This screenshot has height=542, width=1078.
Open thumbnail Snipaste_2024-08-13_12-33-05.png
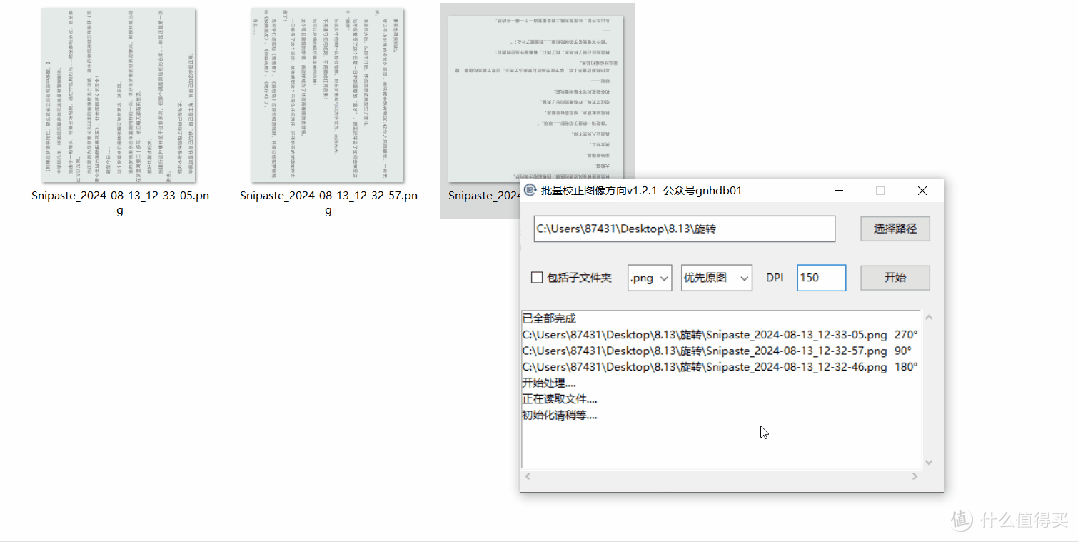(118, 96)
